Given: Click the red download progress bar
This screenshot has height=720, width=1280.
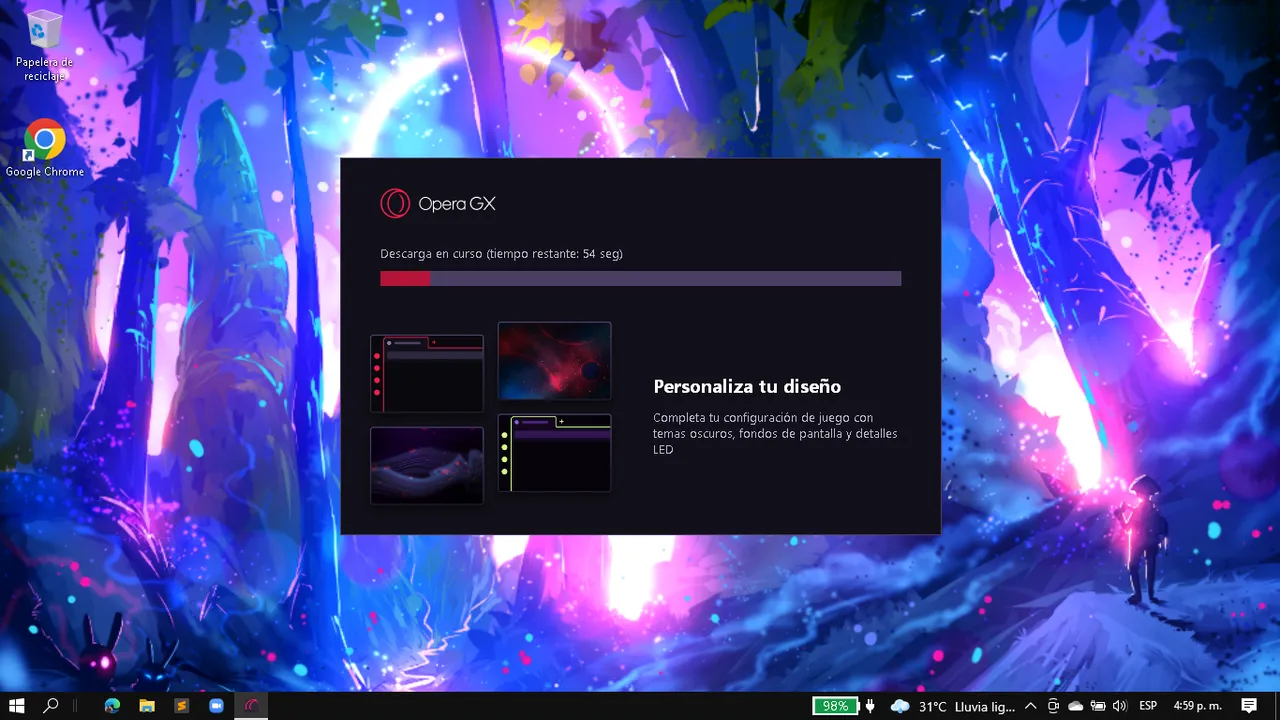Looking at the screenshot, I should (640, 279).
